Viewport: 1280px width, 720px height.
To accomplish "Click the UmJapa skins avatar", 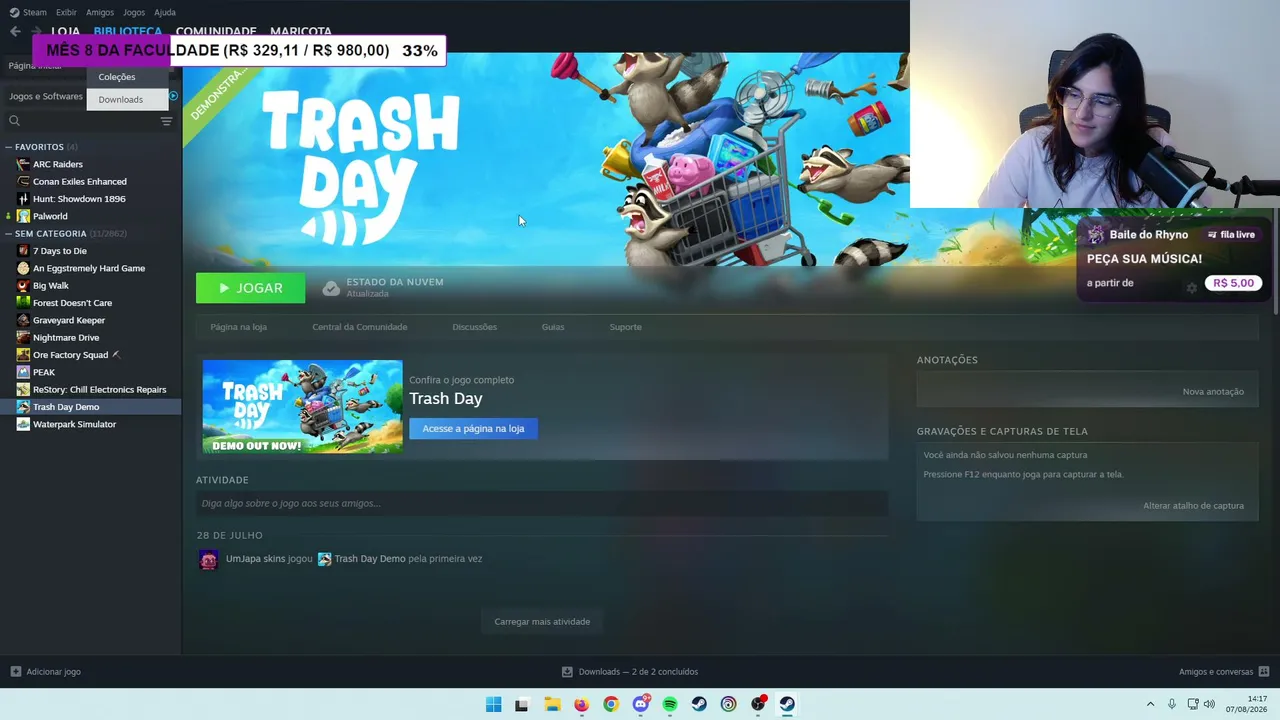I will coord(208,559).
